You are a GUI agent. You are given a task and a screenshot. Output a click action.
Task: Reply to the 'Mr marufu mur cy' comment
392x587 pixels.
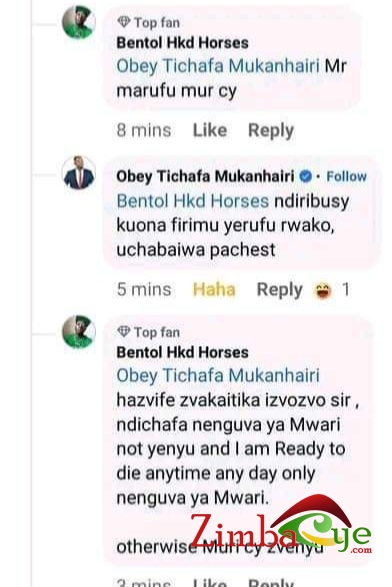point(271,131)
